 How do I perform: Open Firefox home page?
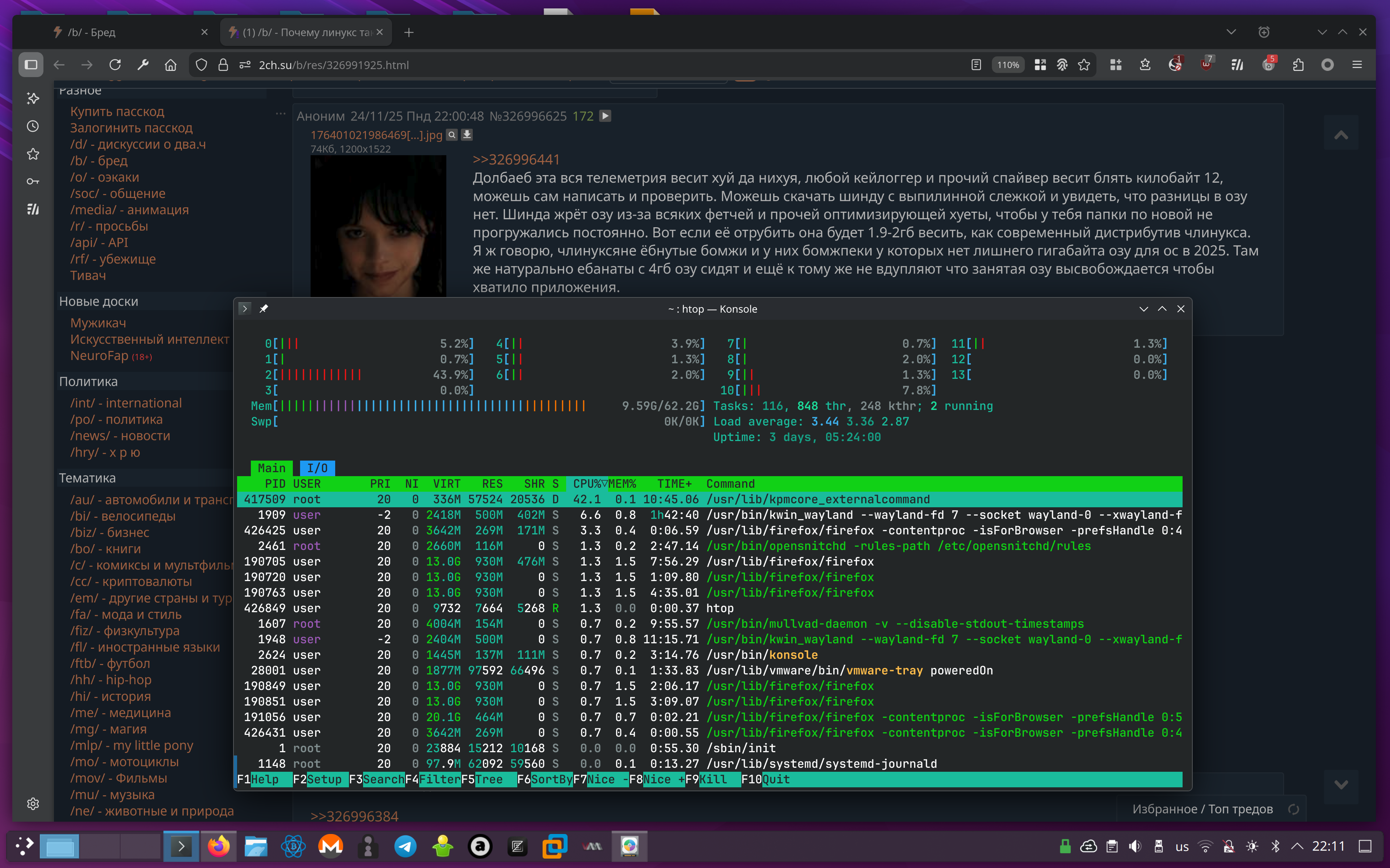click(170, 65)
